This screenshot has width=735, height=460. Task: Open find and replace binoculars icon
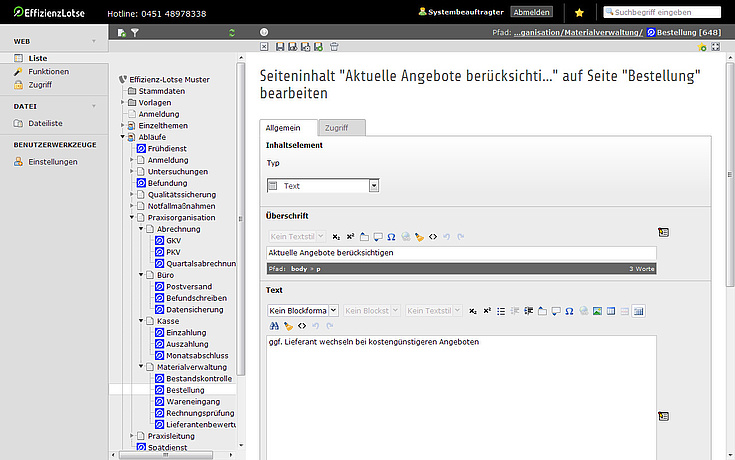click(274, 326)
